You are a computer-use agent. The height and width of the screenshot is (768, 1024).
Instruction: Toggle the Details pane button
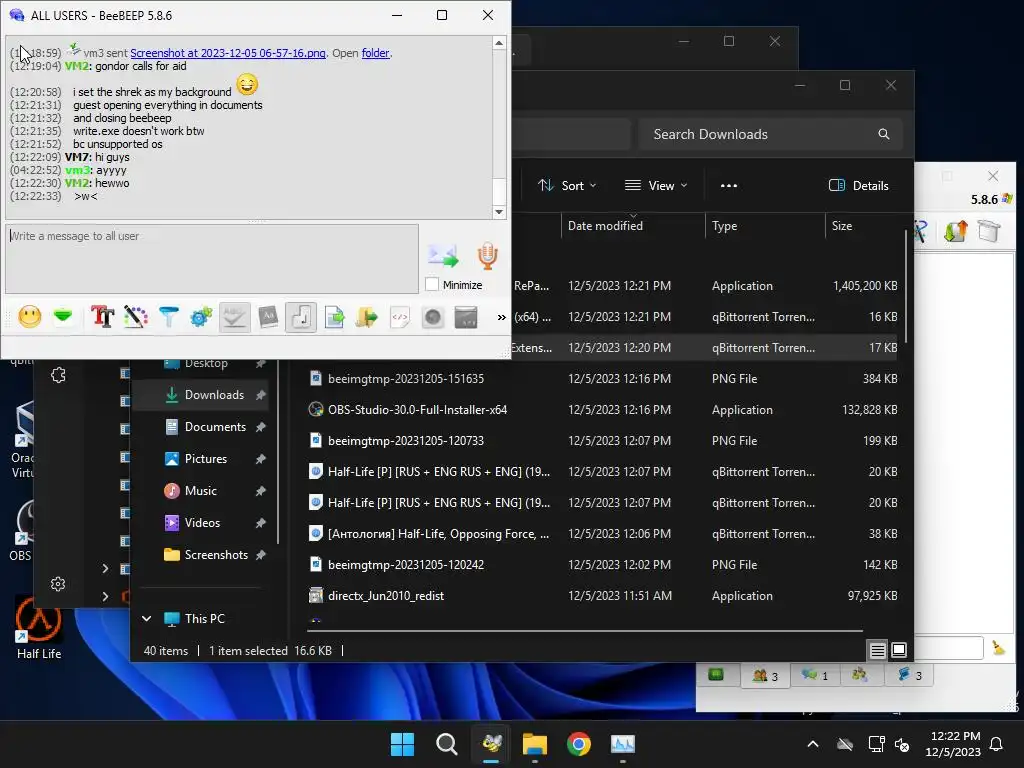pos(858,185)
